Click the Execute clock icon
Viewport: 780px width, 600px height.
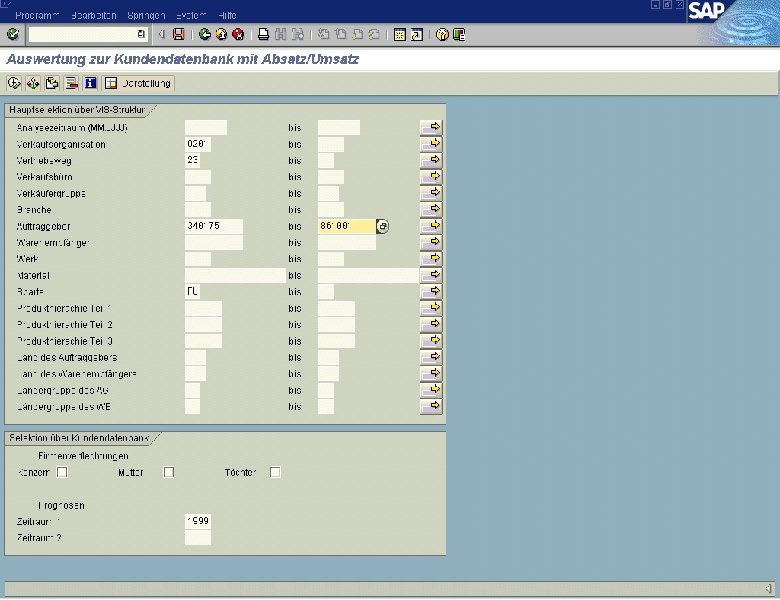[14, 83]
